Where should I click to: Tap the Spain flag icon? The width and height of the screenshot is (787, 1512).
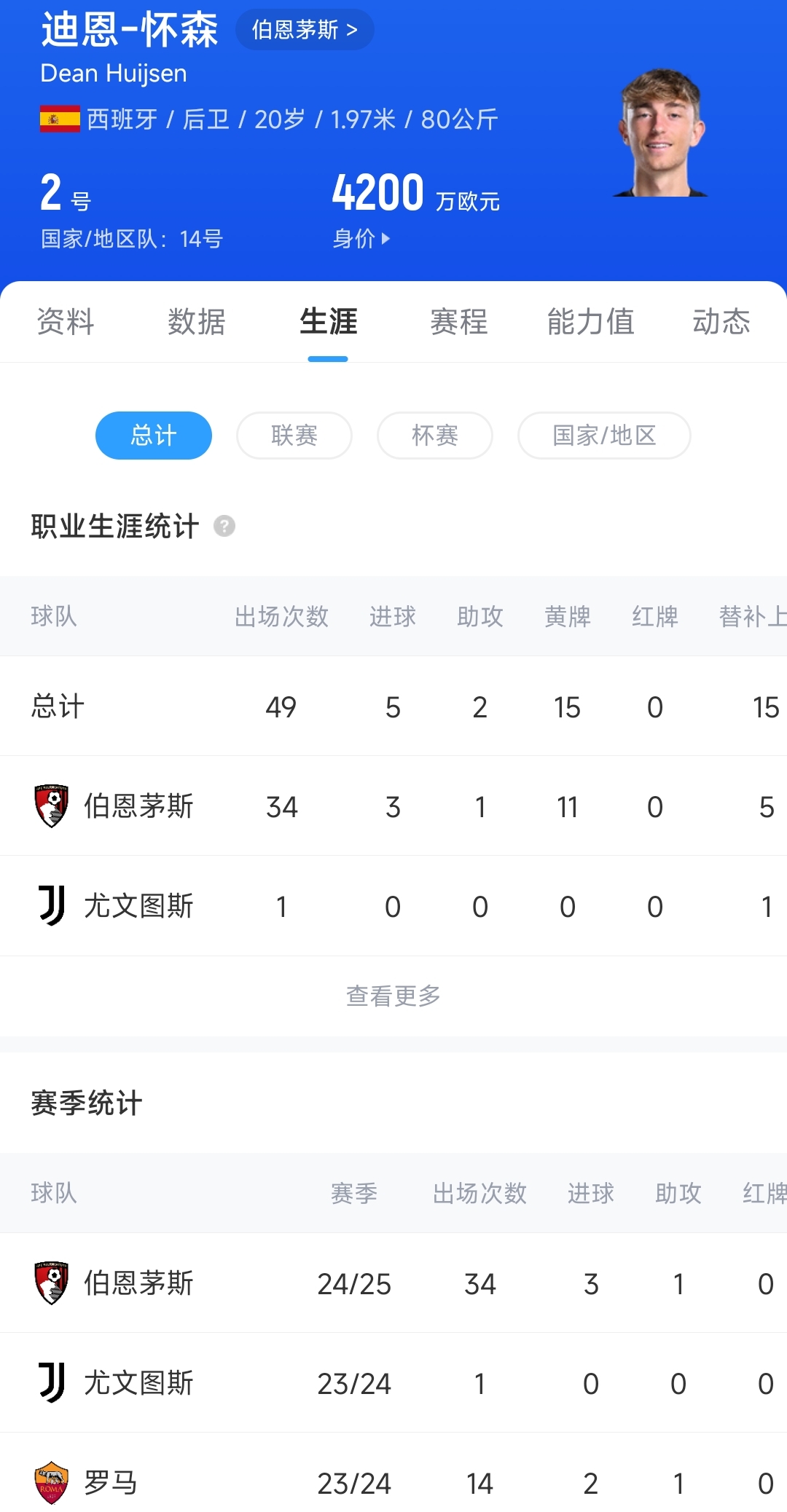pyautogui.click(x=60, y=119)
